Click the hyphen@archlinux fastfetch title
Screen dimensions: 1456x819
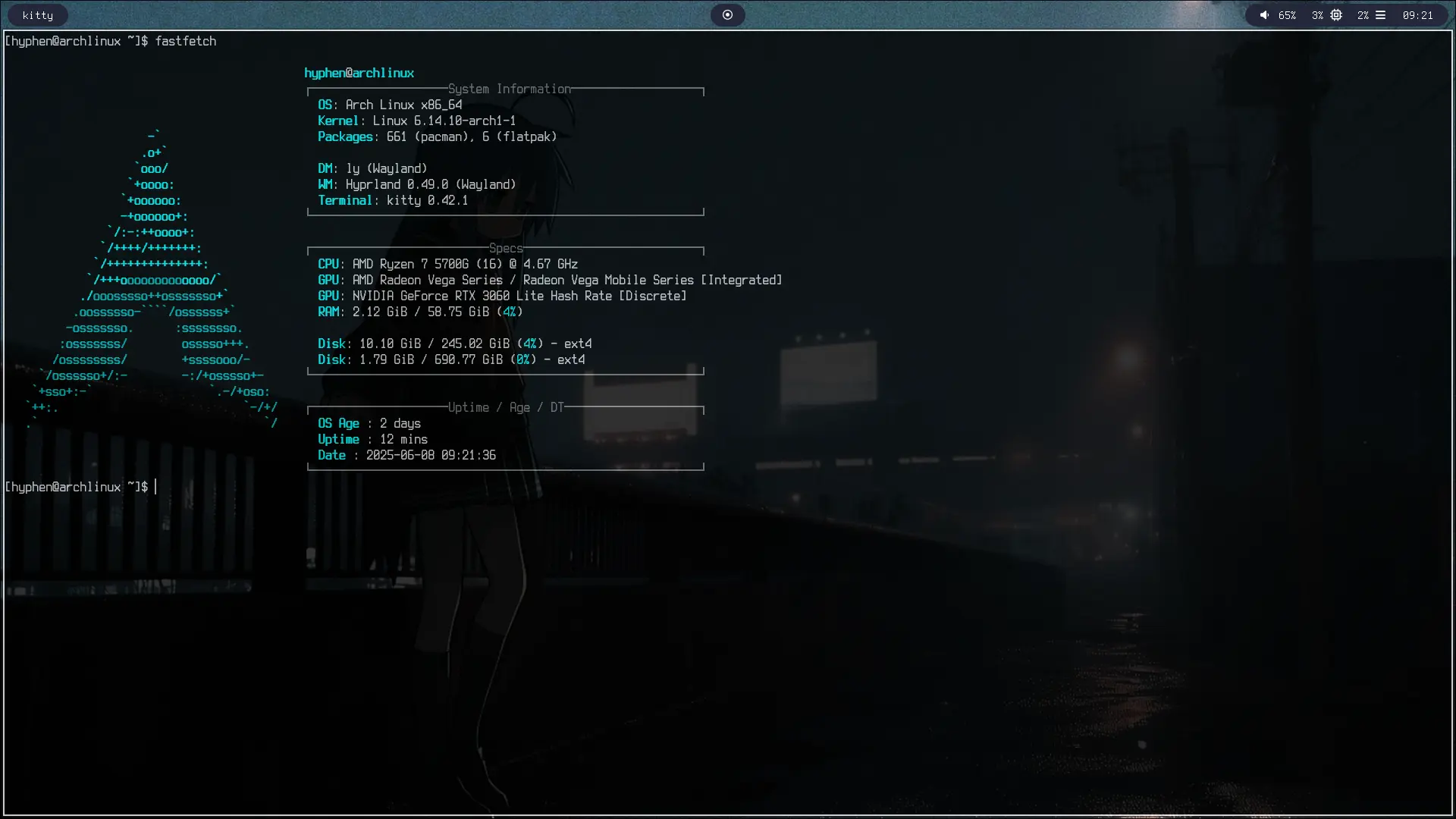[359, 73]
